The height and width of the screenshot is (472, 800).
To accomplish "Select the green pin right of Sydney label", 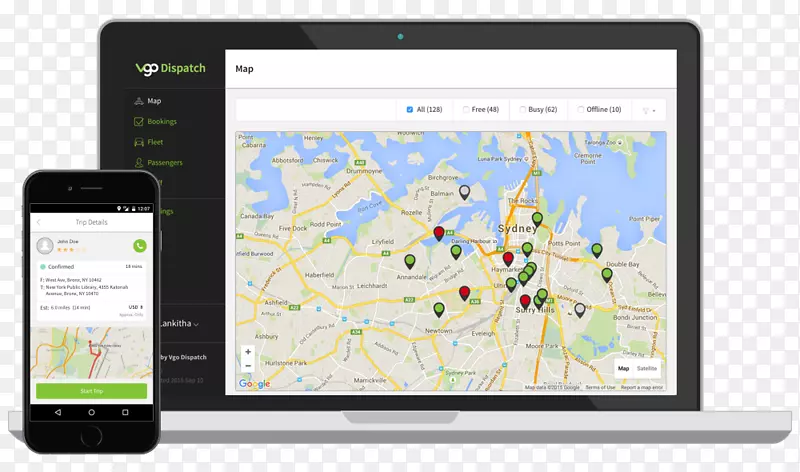I will coord(537,218).
